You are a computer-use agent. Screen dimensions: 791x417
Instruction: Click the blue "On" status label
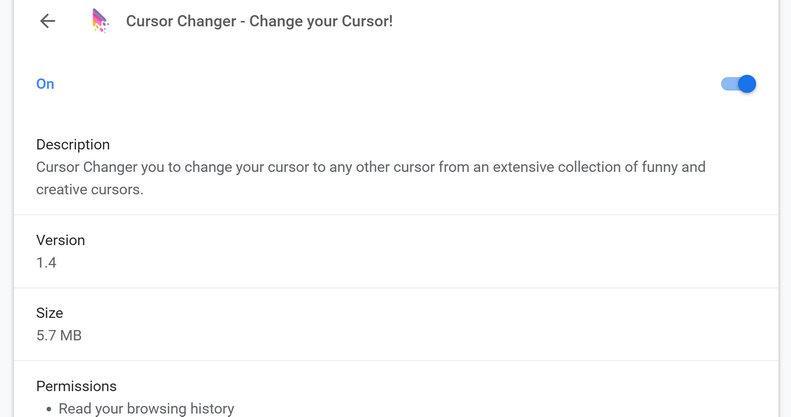click(x=45, y=84)
